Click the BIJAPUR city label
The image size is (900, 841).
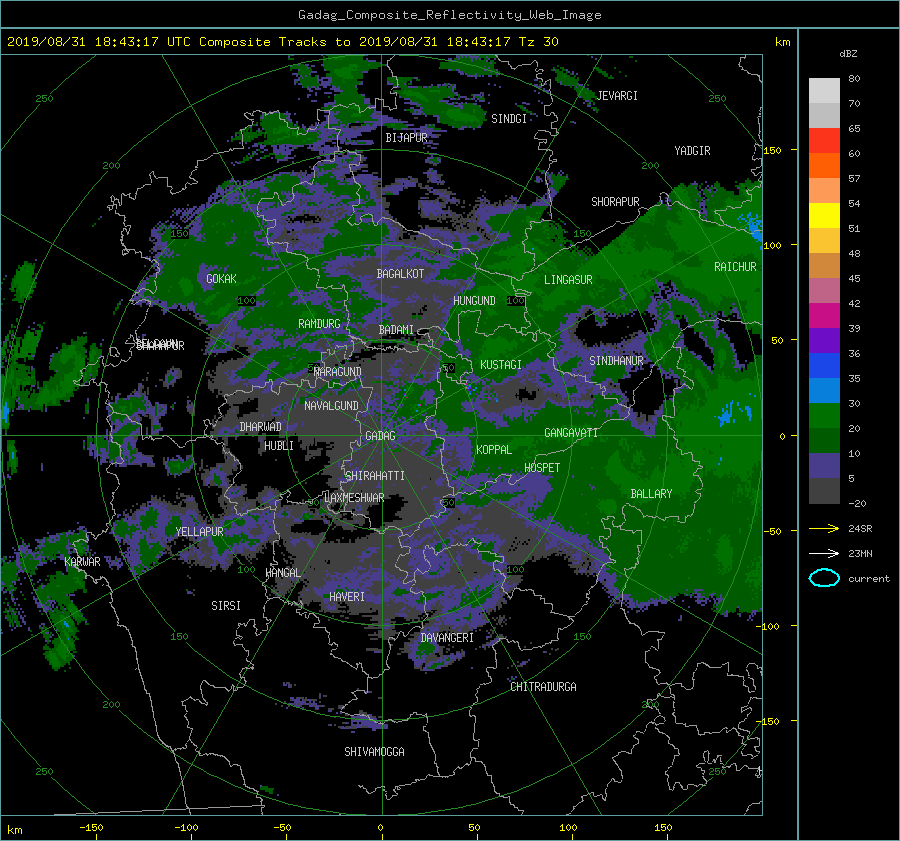pyautogui.click(x=406, y=138)
